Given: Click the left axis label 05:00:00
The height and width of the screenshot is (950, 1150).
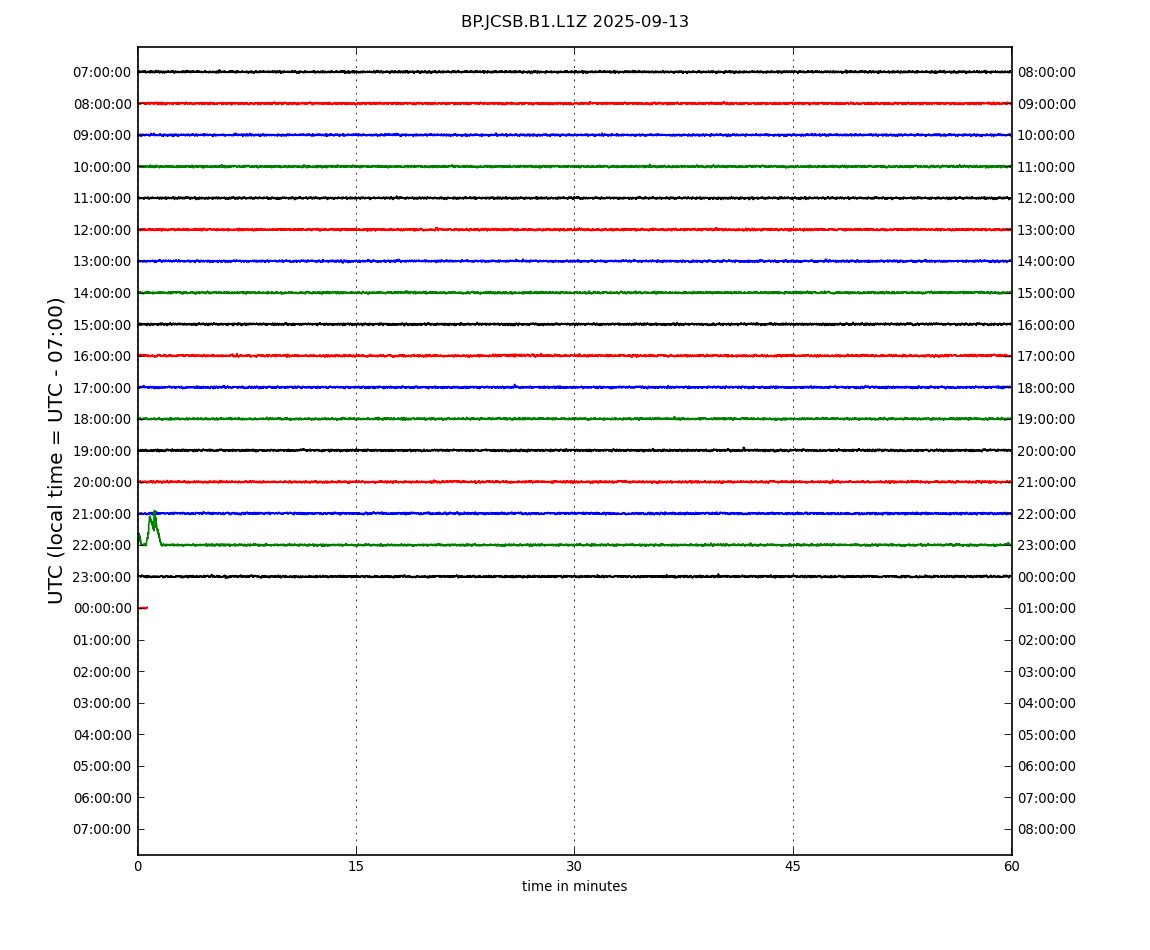Looking at the screenshot, I should coord(102,766).
